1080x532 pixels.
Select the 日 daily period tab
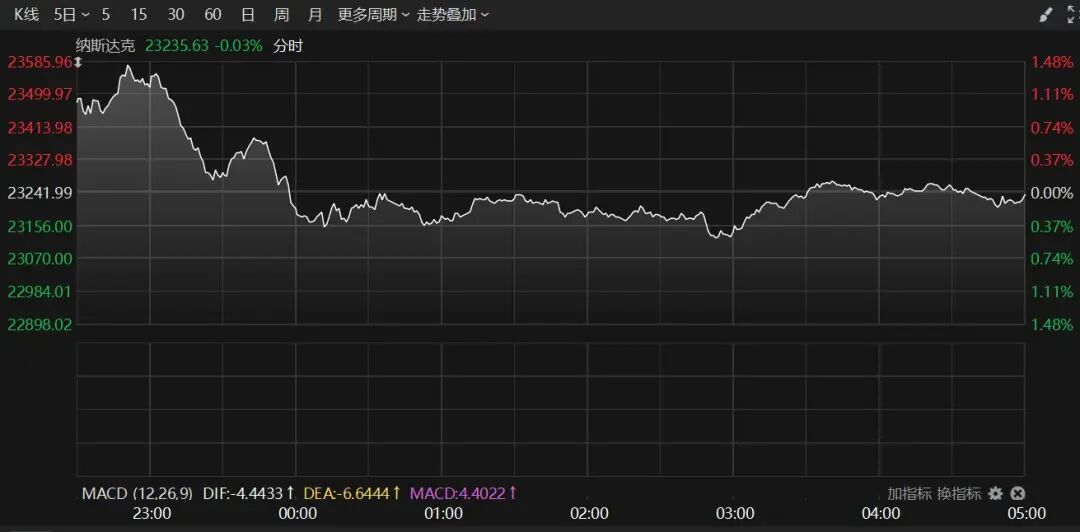click(x=248, y=15)
